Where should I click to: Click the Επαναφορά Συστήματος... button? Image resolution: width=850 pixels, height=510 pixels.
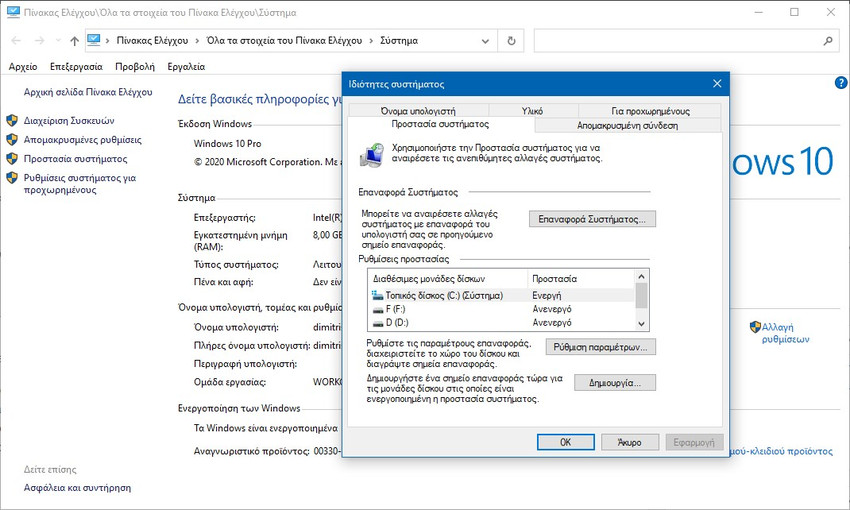pyautogui.click(x=592, y=219)
